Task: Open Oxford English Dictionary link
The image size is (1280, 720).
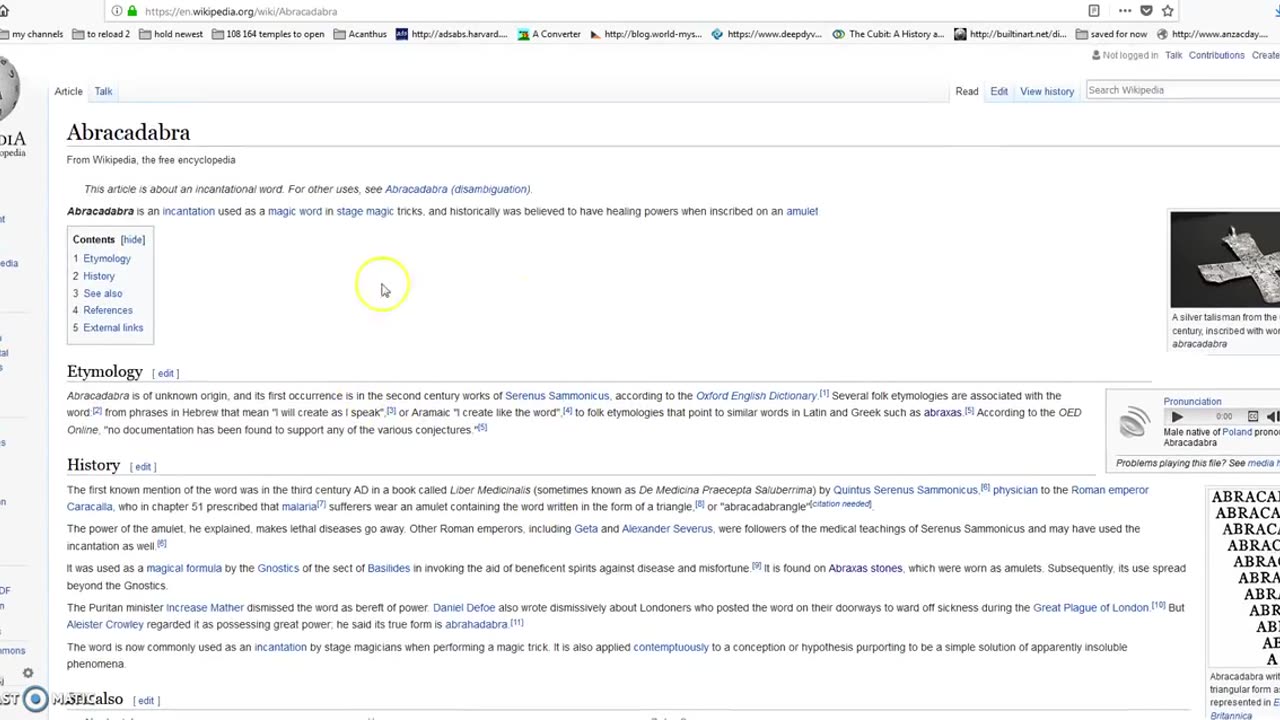Action: click(x=756, y=396)
